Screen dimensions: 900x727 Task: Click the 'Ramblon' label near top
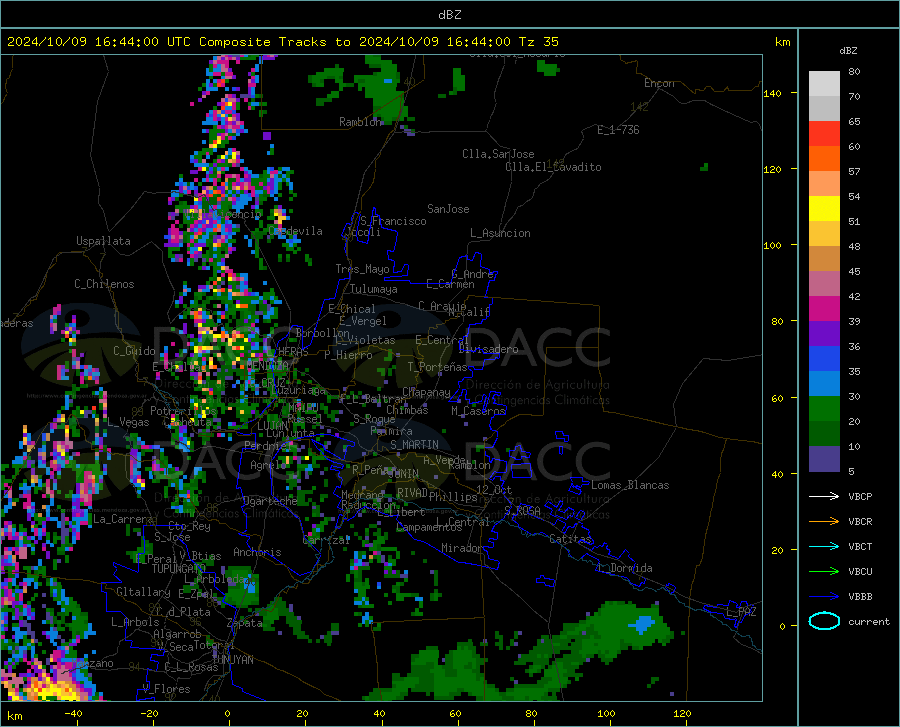tap(360, 122)
